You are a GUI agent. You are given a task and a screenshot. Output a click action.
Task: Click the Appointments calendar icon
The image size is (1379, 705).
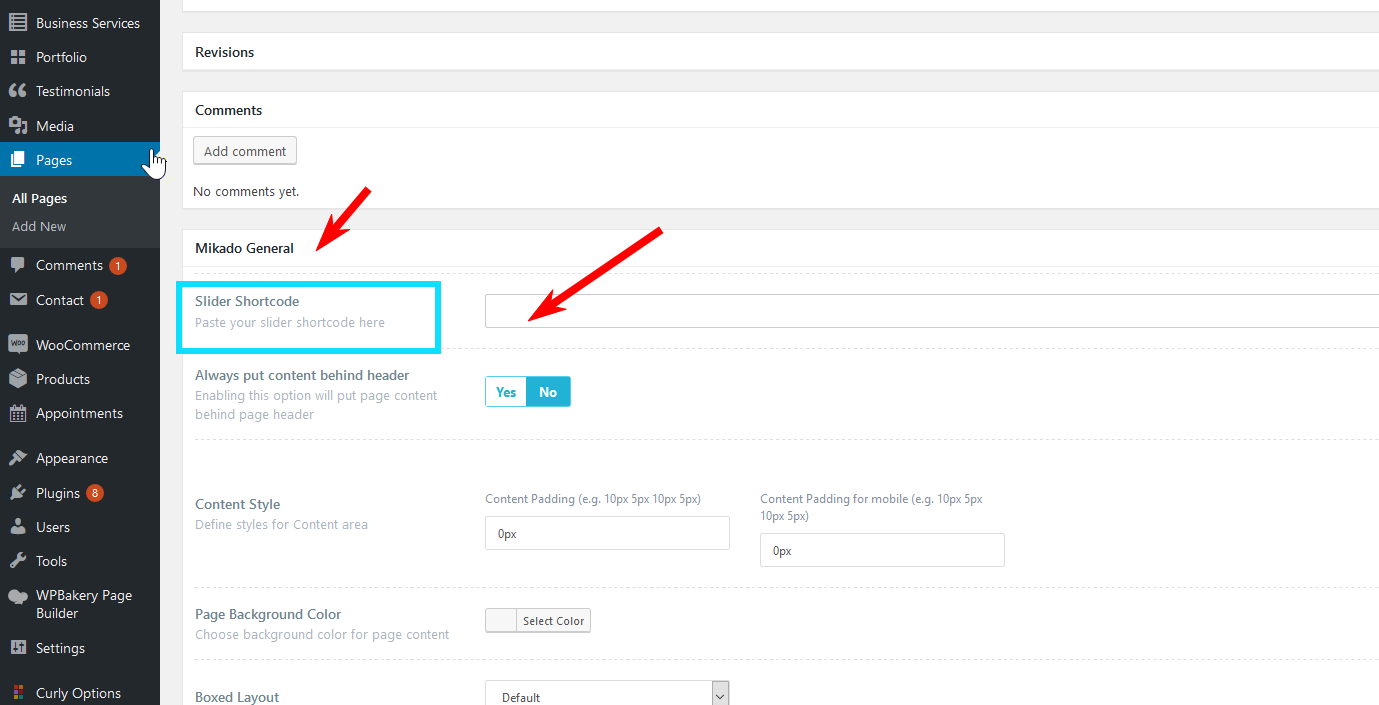18,413
